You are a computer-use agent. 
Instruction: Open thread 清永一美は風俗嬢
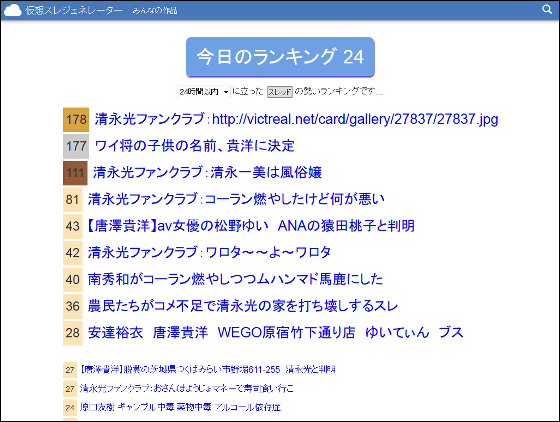click(208, 173)
